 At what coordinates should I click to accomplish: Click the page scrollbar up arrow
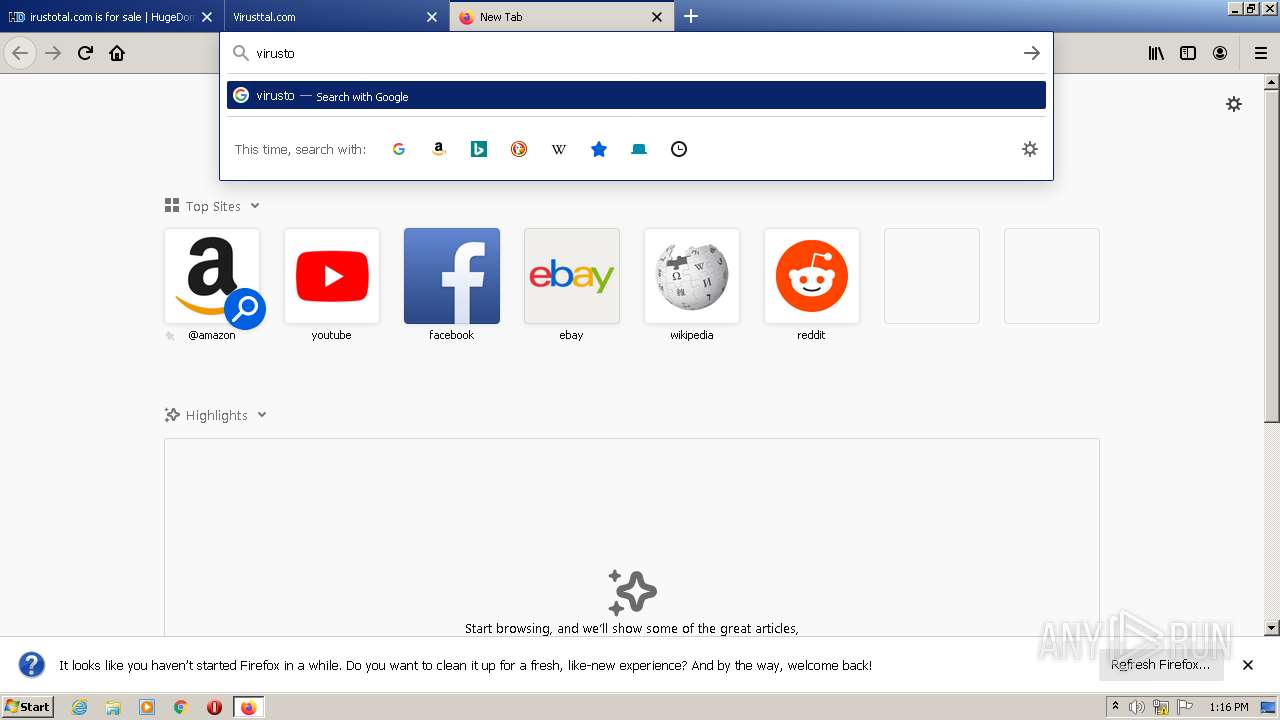point(1272,82)
